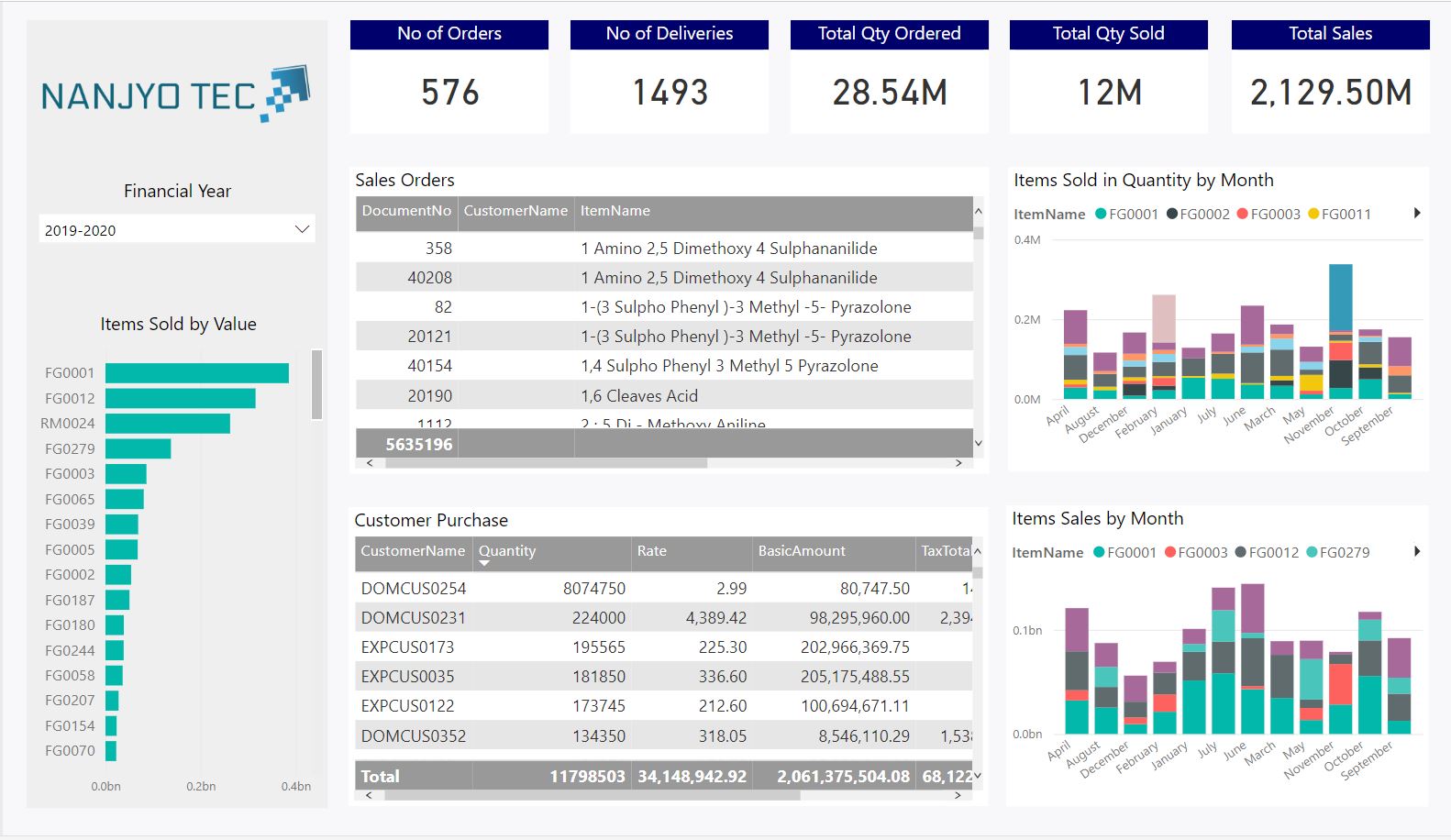The height and width of the screenshot is (840, 1451).
Task: Select customer EXPCUS0122 row
Action: 664,705
